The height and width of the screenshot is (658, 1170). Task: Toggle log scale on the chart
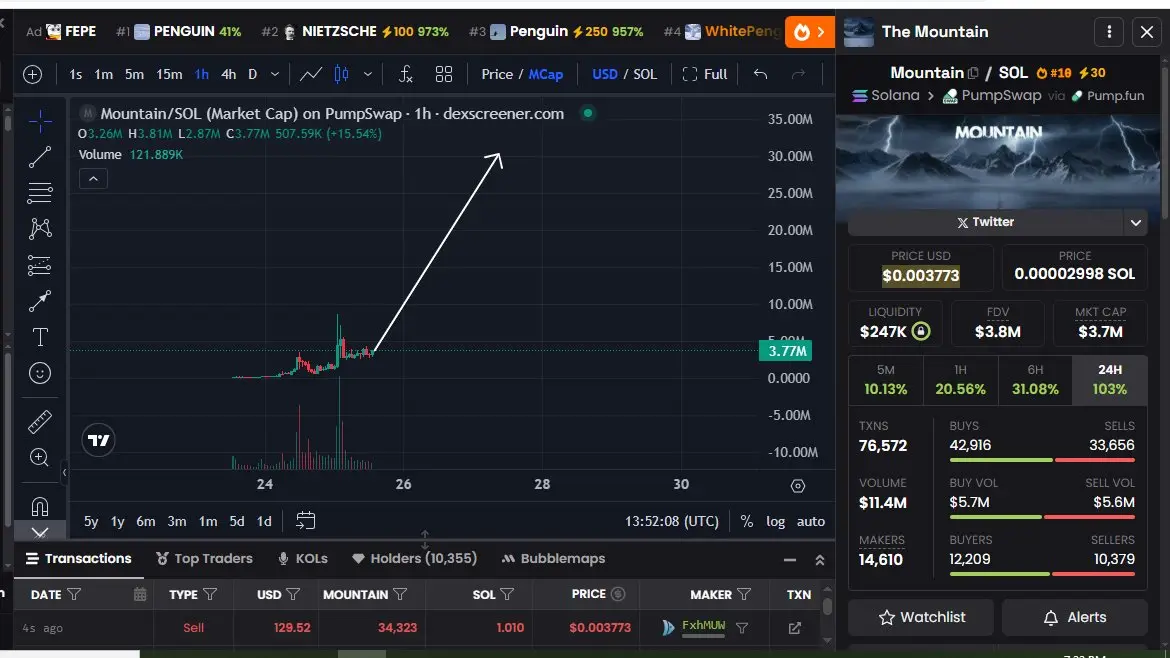pyautogui.click(x=775, y=521)
